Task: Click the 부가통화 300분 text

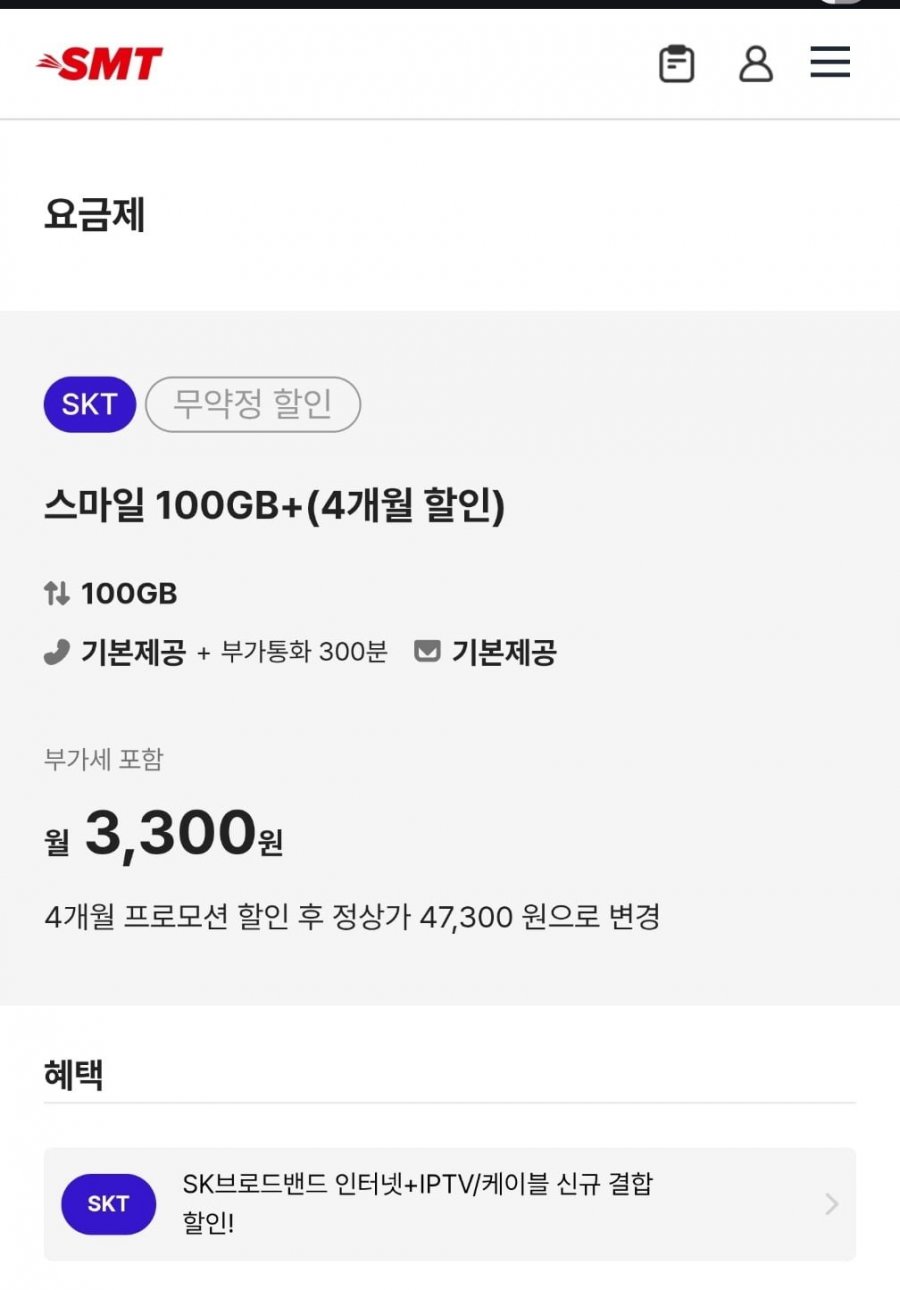Action: 303,653
